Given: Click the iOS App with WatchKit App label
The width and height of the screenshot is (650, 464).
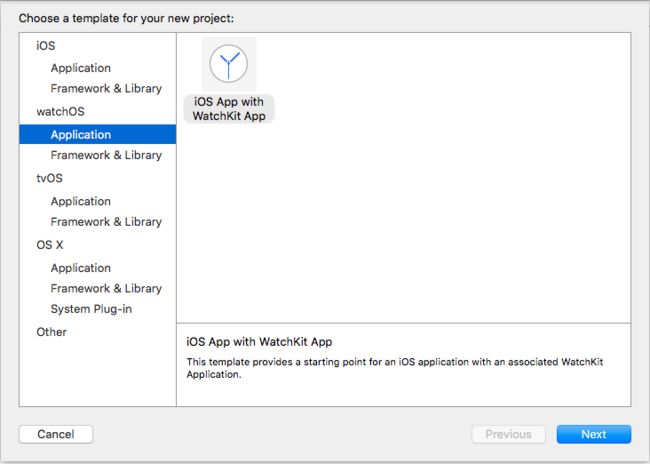Looking at the screenshot, I should point(229,109).
